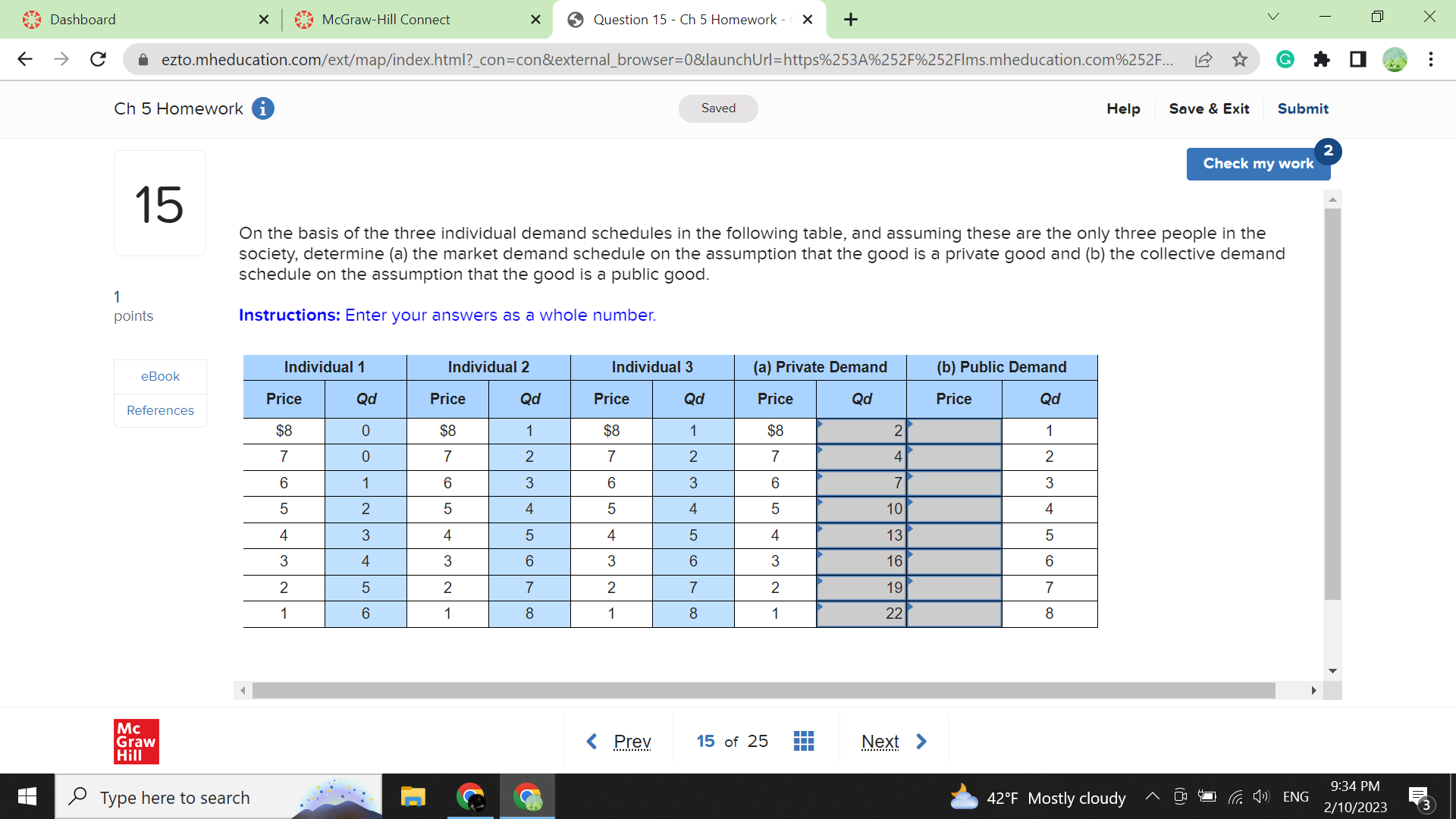
Task: Open the eBook link
Action: click(159, 375)
